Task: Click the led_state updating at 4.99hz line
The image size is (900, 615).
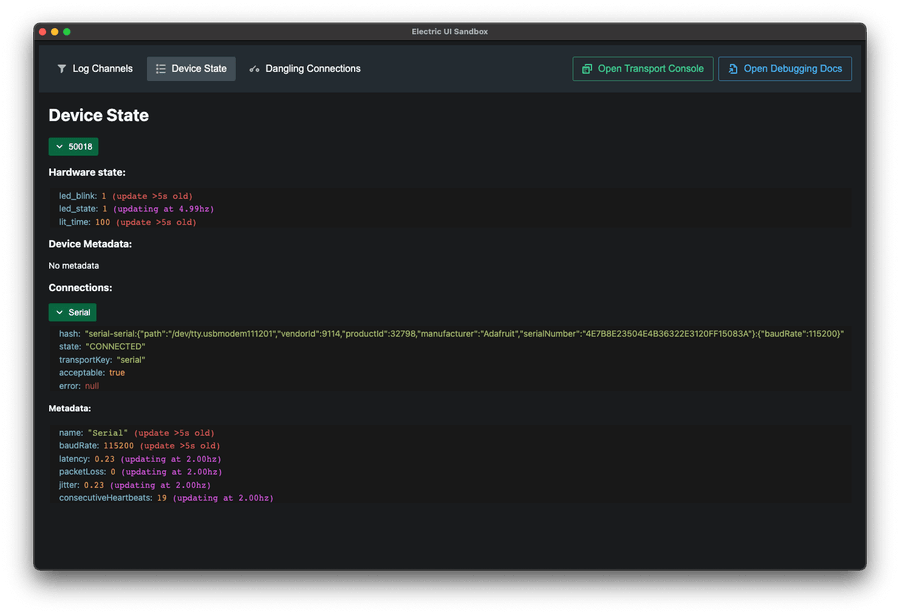Action: (x=162, y=209)
